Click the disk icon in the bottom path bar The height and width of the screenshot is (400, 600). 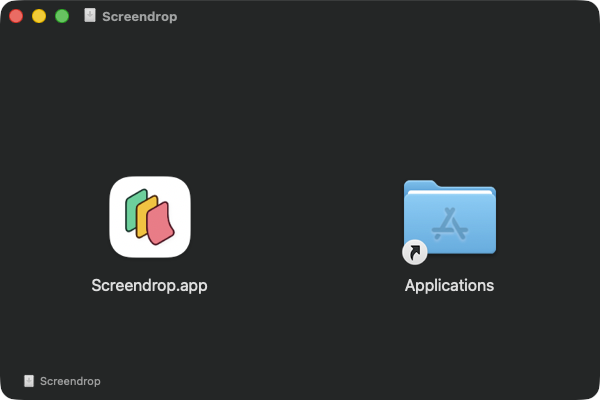[x=29, y=381]
